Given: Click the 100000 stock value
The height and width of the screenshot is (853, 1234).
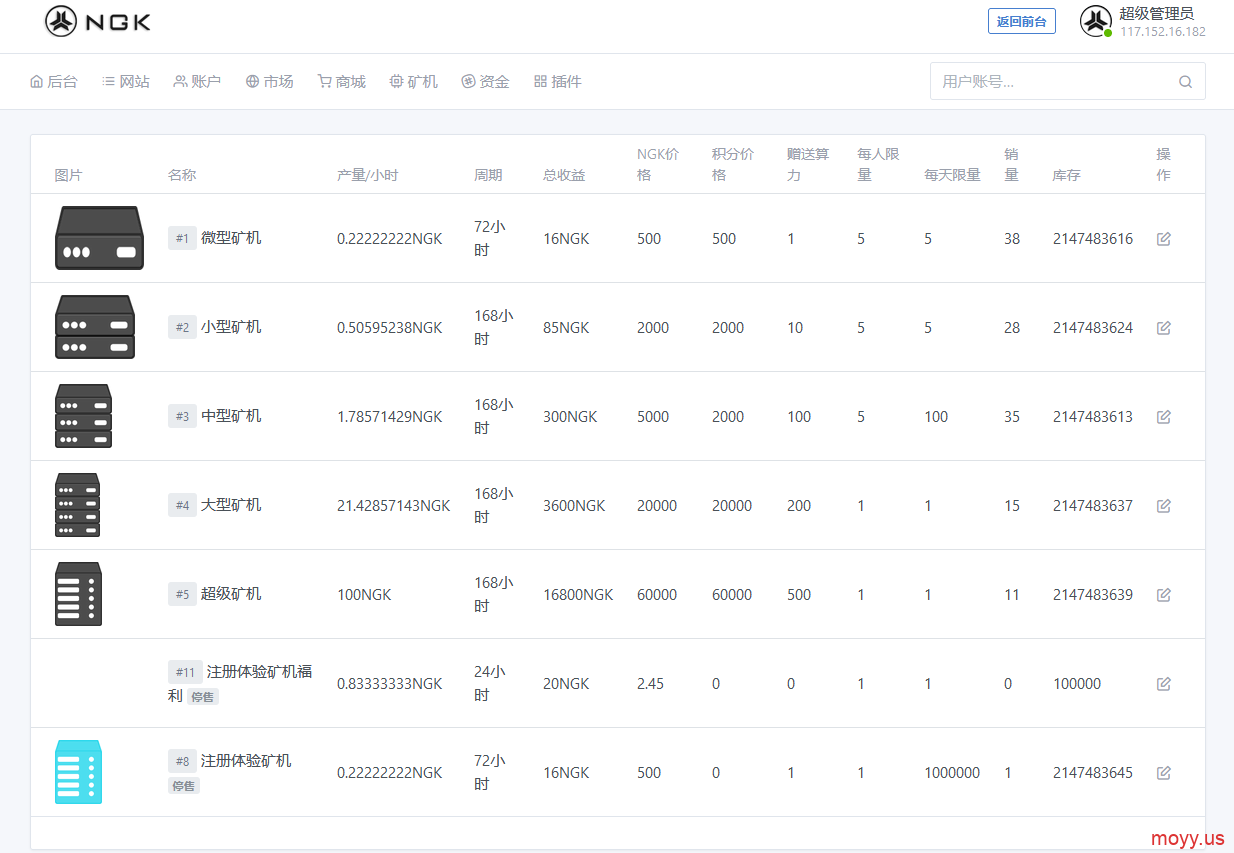Looking at the screenshot, I should [1077, 684].
